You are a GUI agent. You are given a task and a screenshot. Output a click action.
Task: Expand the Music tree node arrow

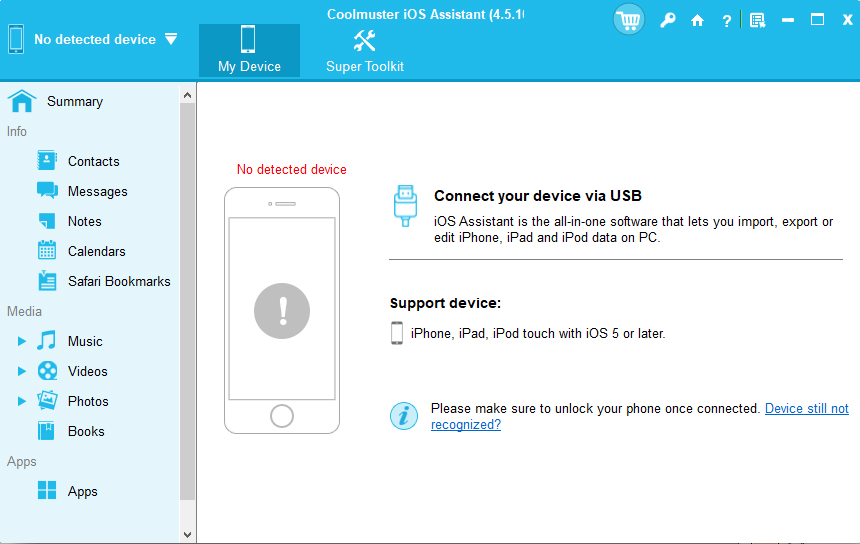(21, 341)
